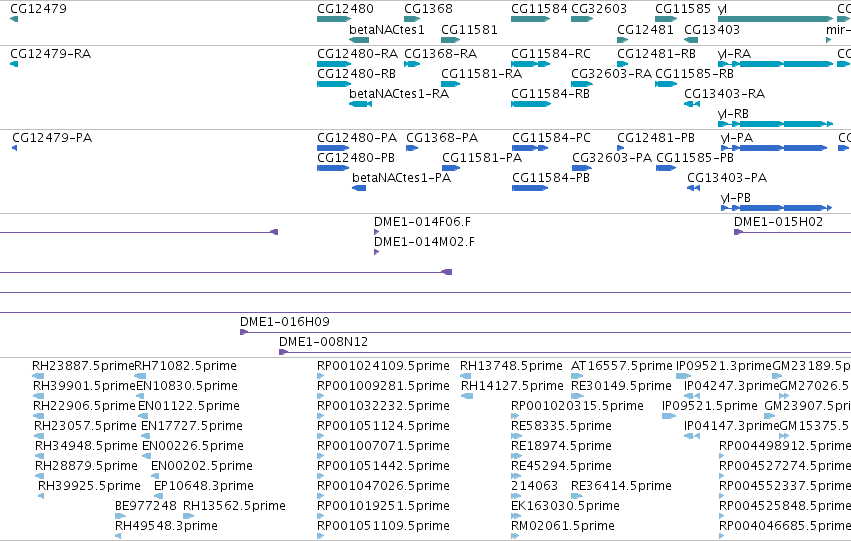Select the CG1368 gene glyph

pos(412,20)
